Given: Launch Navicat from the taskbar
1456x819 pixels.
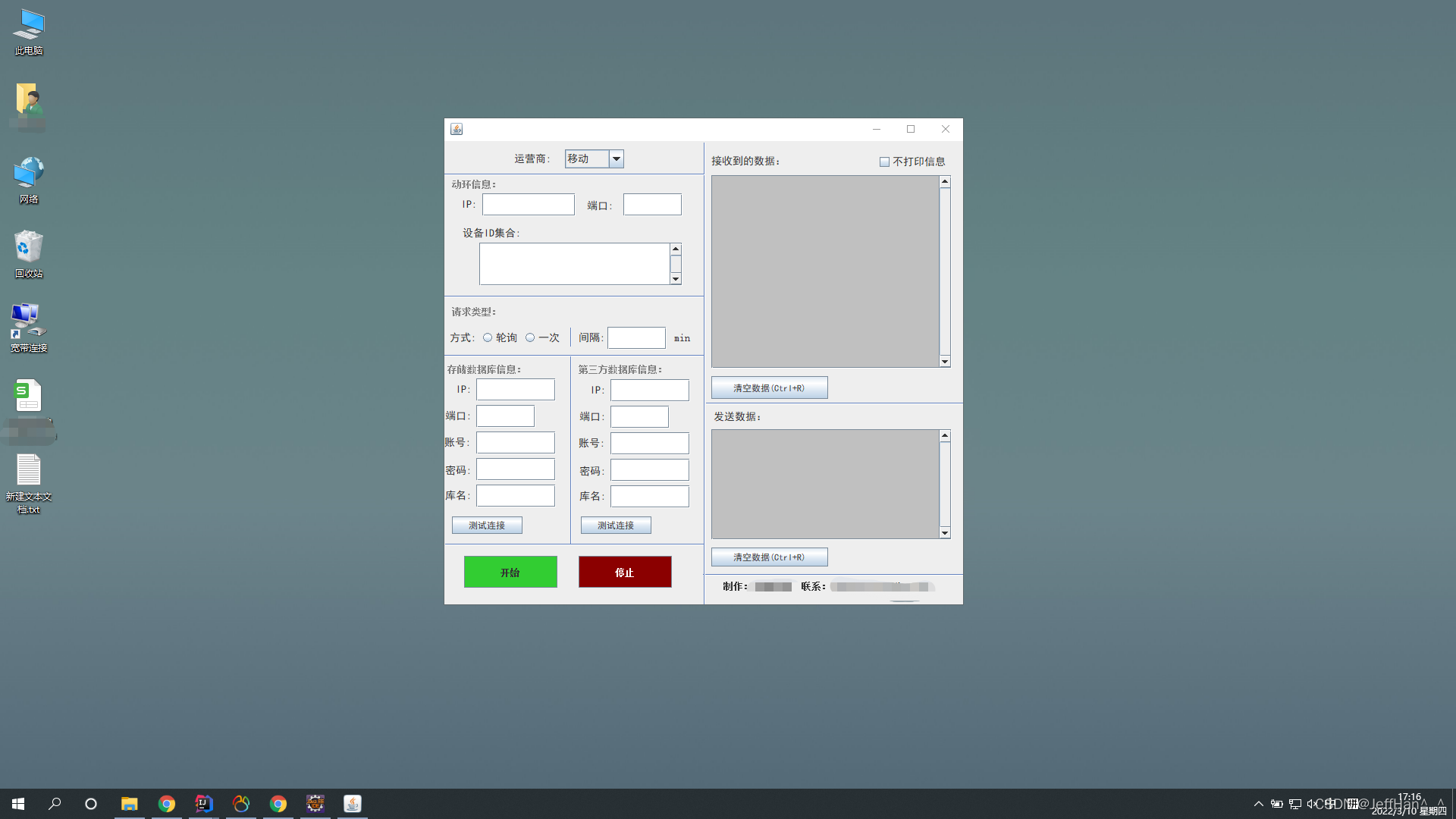Looking at the screenshot, I should [x=241, y=803].
